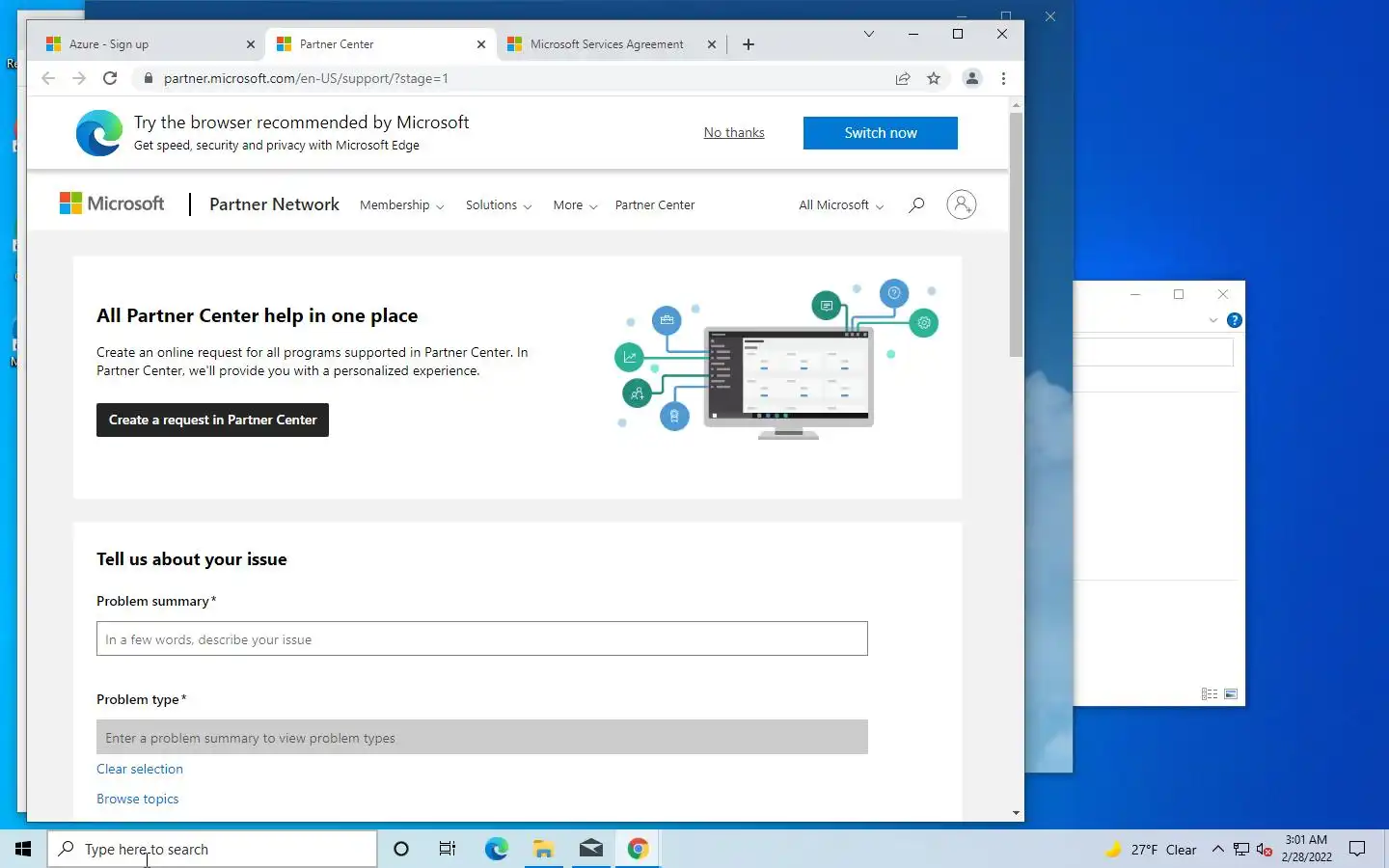Select the Partner Center browser tab
Image resolution: width=1389 pixels, height=868 pixels.
coord(381,44)
